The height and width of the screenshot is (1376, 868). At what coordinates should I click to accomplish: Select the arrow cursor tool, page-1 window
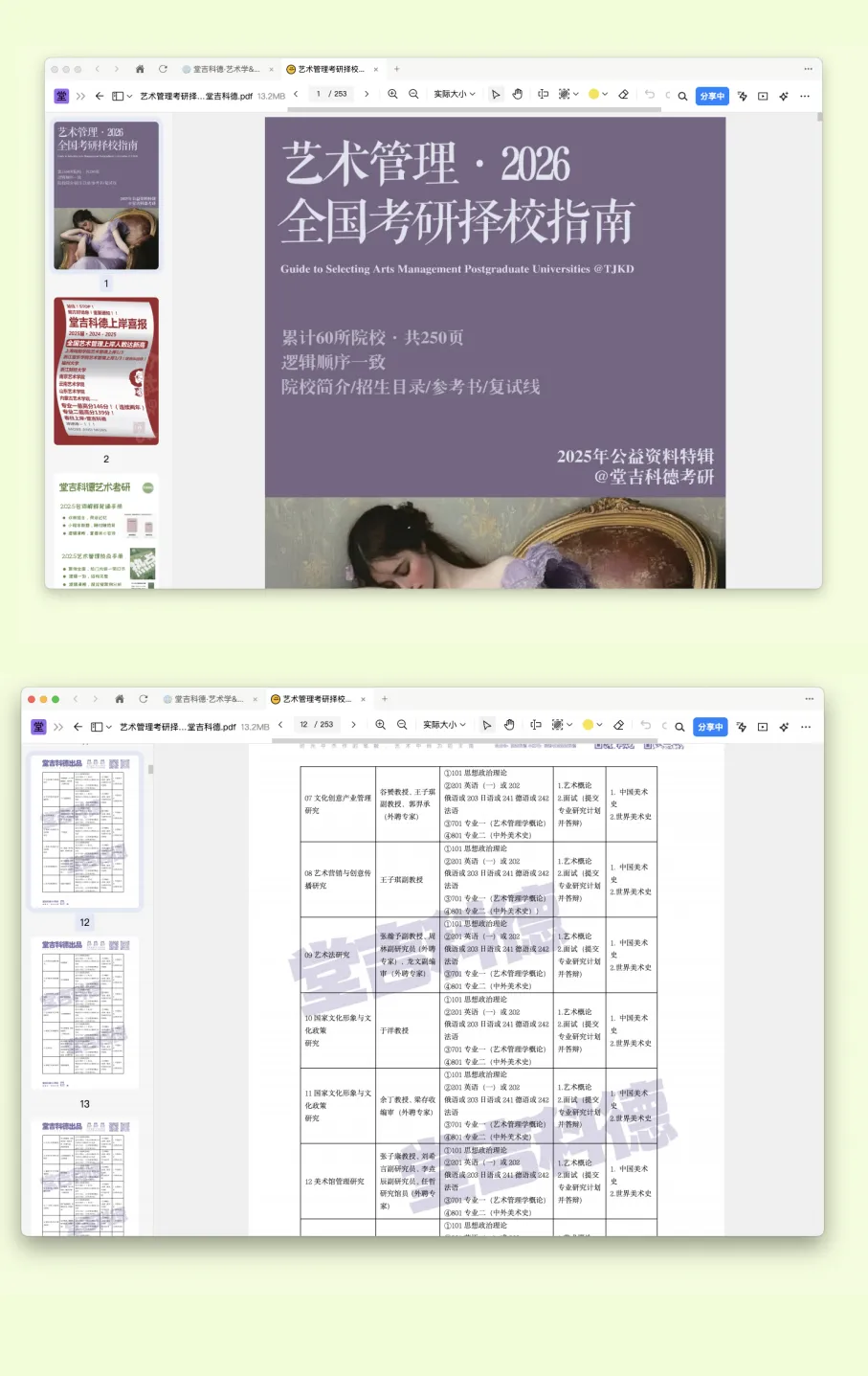[x=496, y=94]
